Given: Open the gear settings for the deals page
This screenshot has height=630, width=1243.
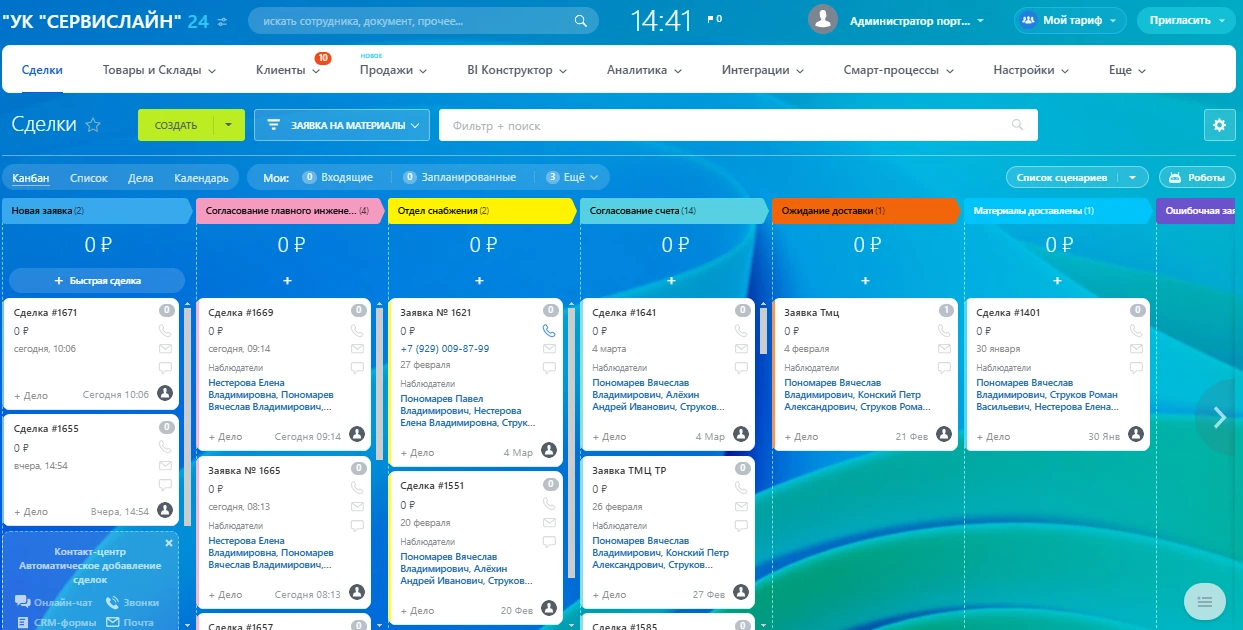Looking at the screenshot, I should click(1218, 125).
